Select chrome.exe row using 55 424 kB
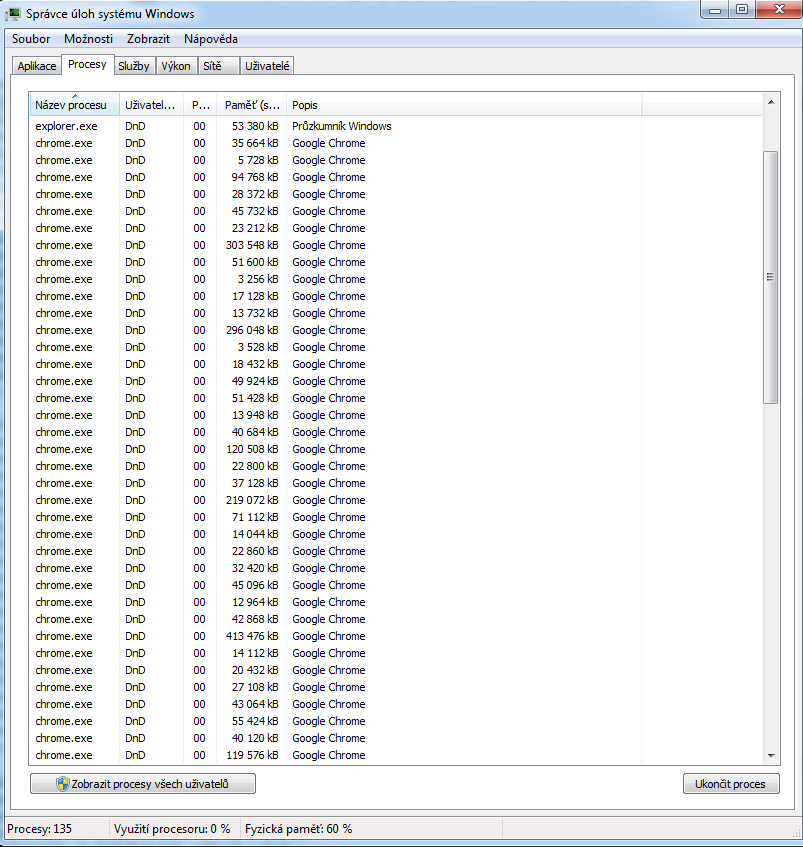 336,722
